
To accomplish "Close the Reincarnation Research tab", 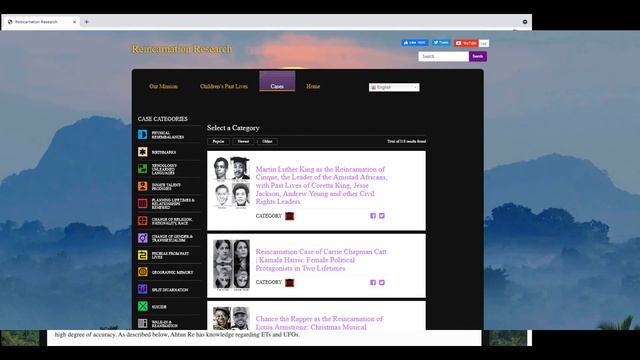I will click(x=74, y=22).
